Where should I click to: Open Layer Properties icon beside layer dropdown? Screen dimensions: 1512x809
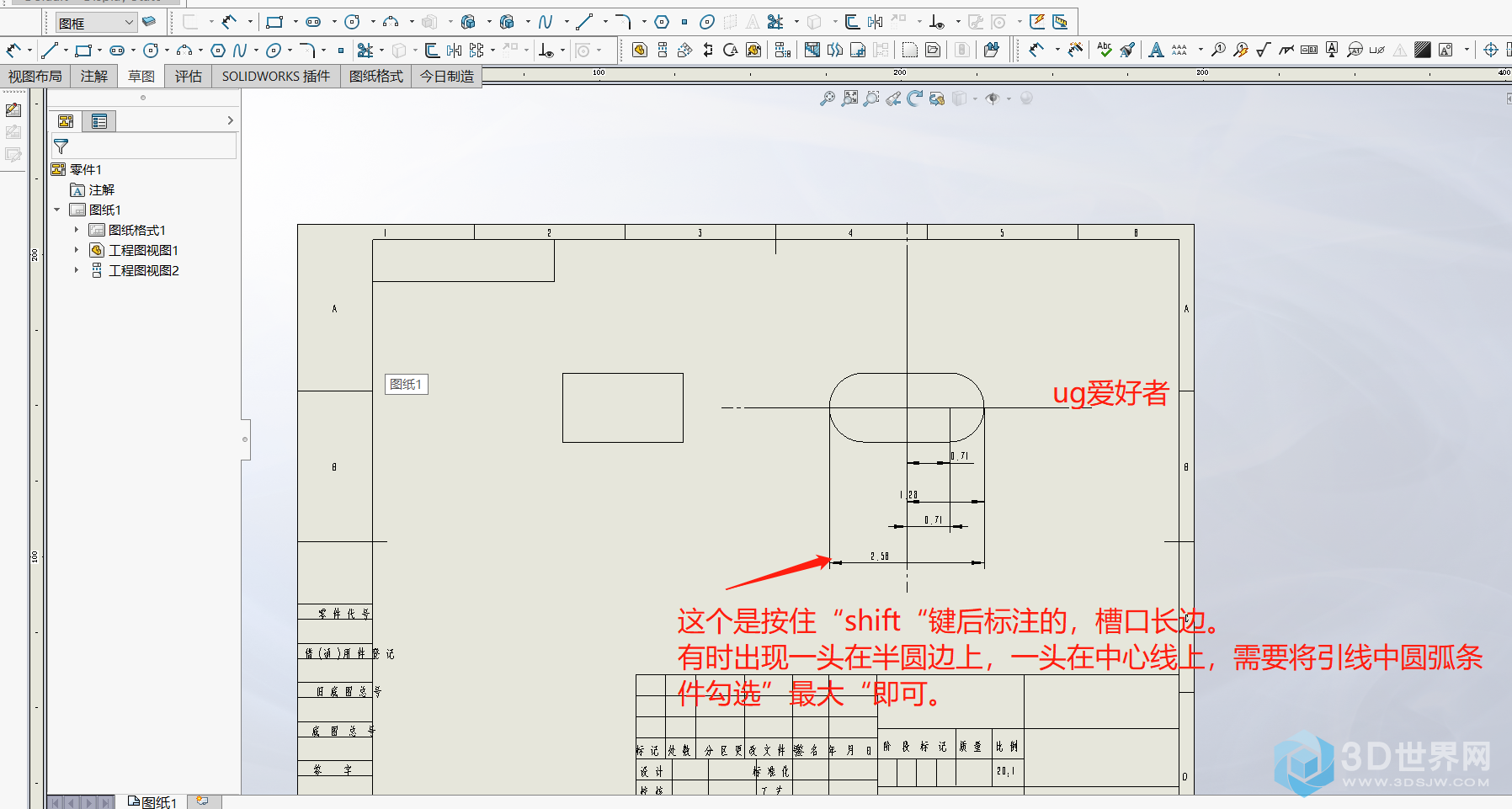click(x=149, y=22)
